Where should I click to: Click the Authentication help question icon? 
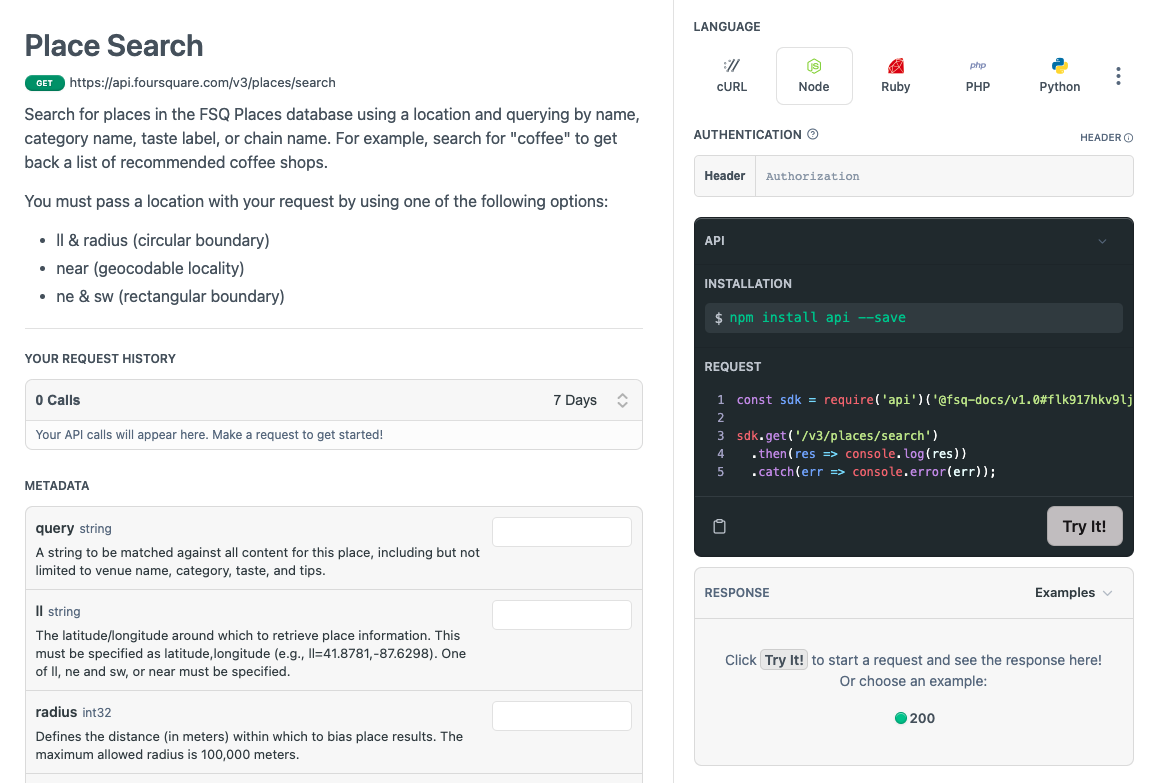coord(813,135)
